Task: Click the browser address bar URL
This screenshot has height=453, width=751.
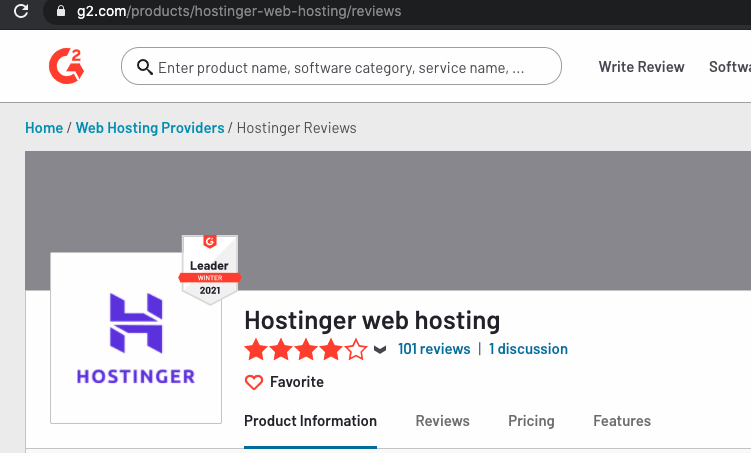Action: click(239, 11)
